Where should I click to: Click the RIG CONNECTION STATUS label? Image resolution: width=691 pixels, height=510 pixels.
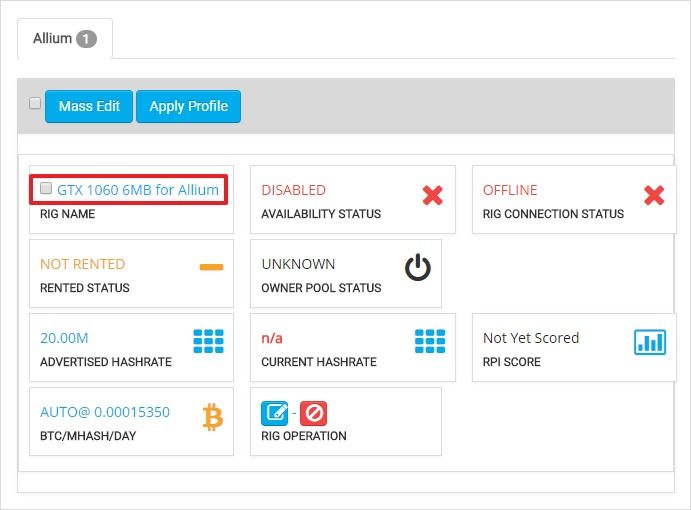554,214
